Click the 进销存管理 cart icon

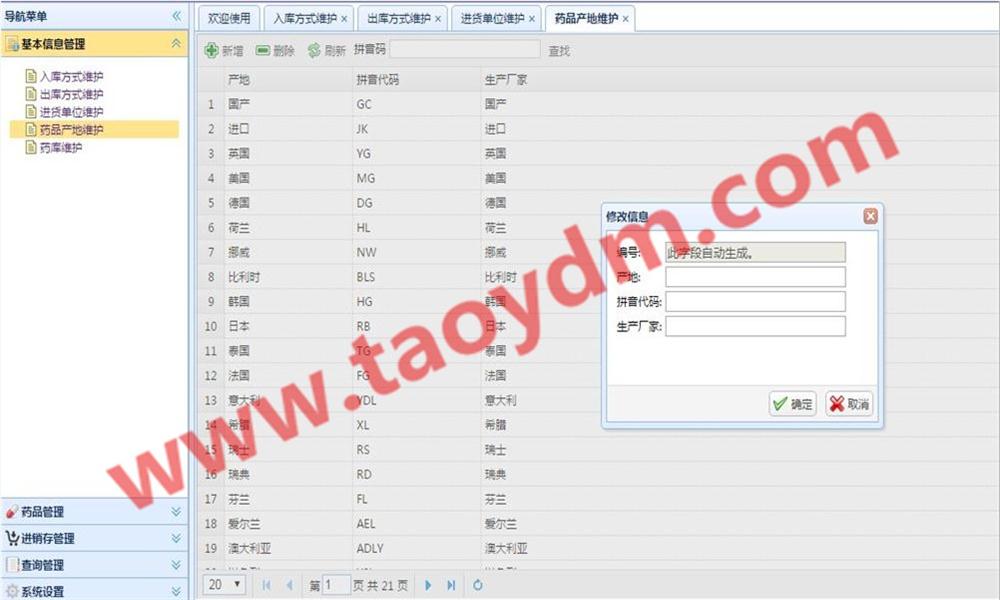point(11,538)
